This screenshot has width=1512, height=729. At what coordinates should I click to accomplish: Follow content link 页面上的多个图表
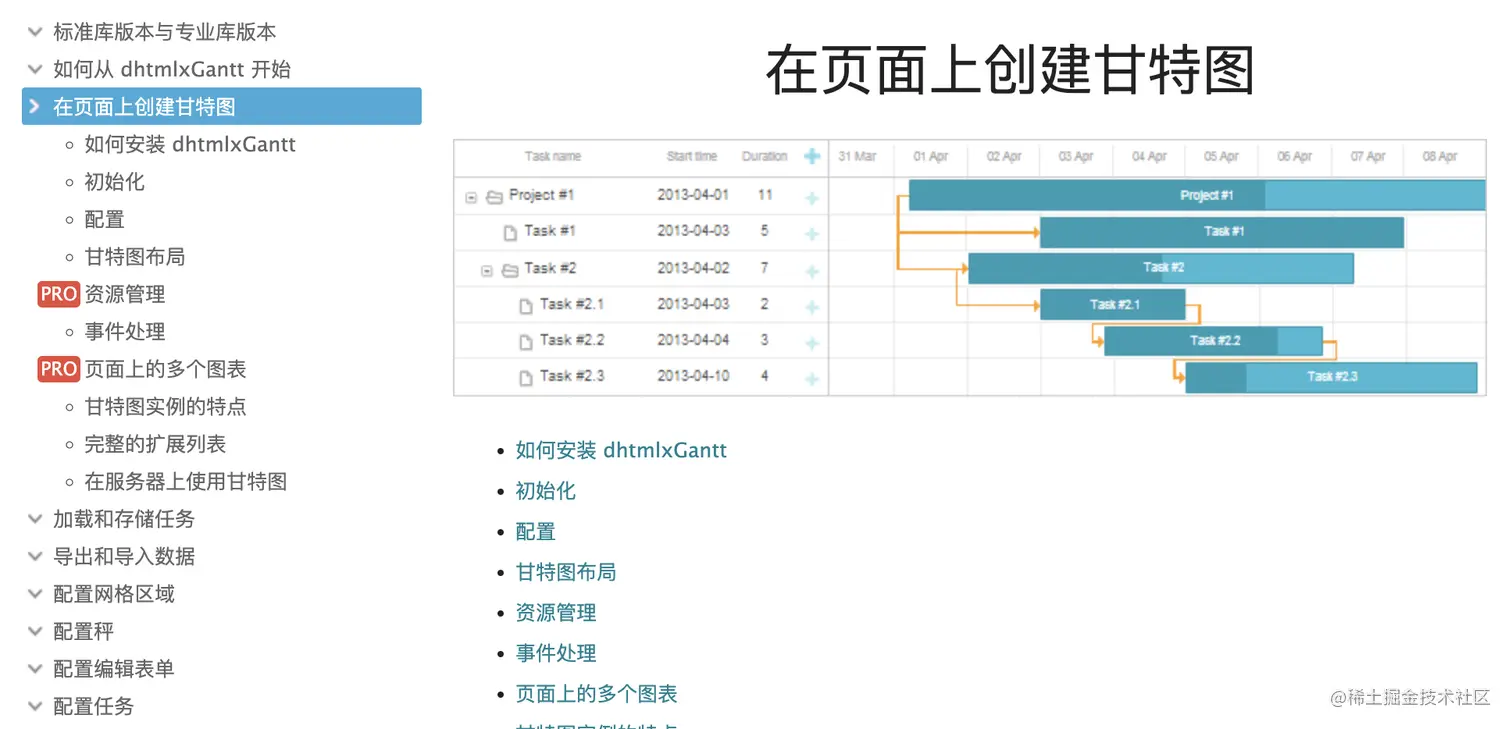pos(597,694)
